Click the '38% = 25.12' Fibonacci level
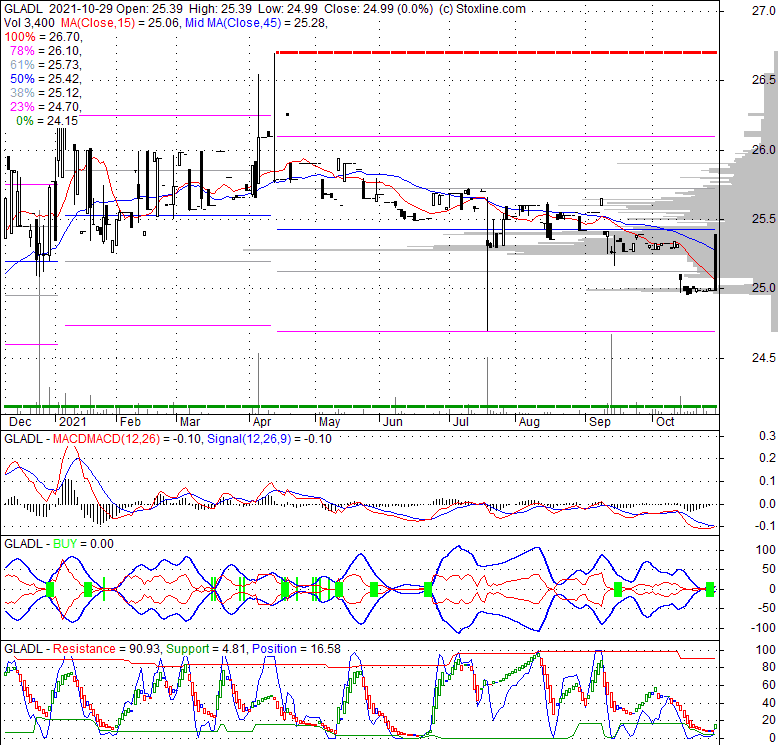 [x=45, y=93]
